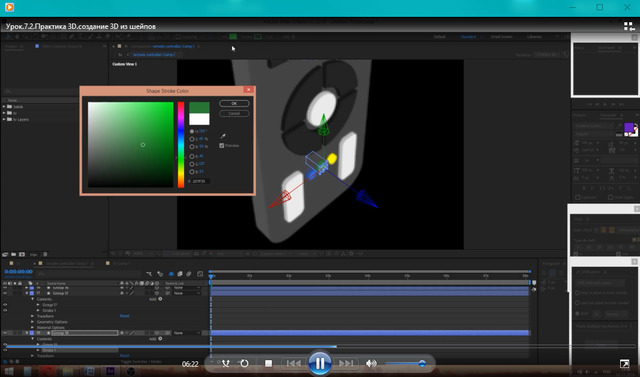Enable shuffle in media player
Image resolution: width=640 pixels, height=377 pixels.
click(x=225, y=363)
